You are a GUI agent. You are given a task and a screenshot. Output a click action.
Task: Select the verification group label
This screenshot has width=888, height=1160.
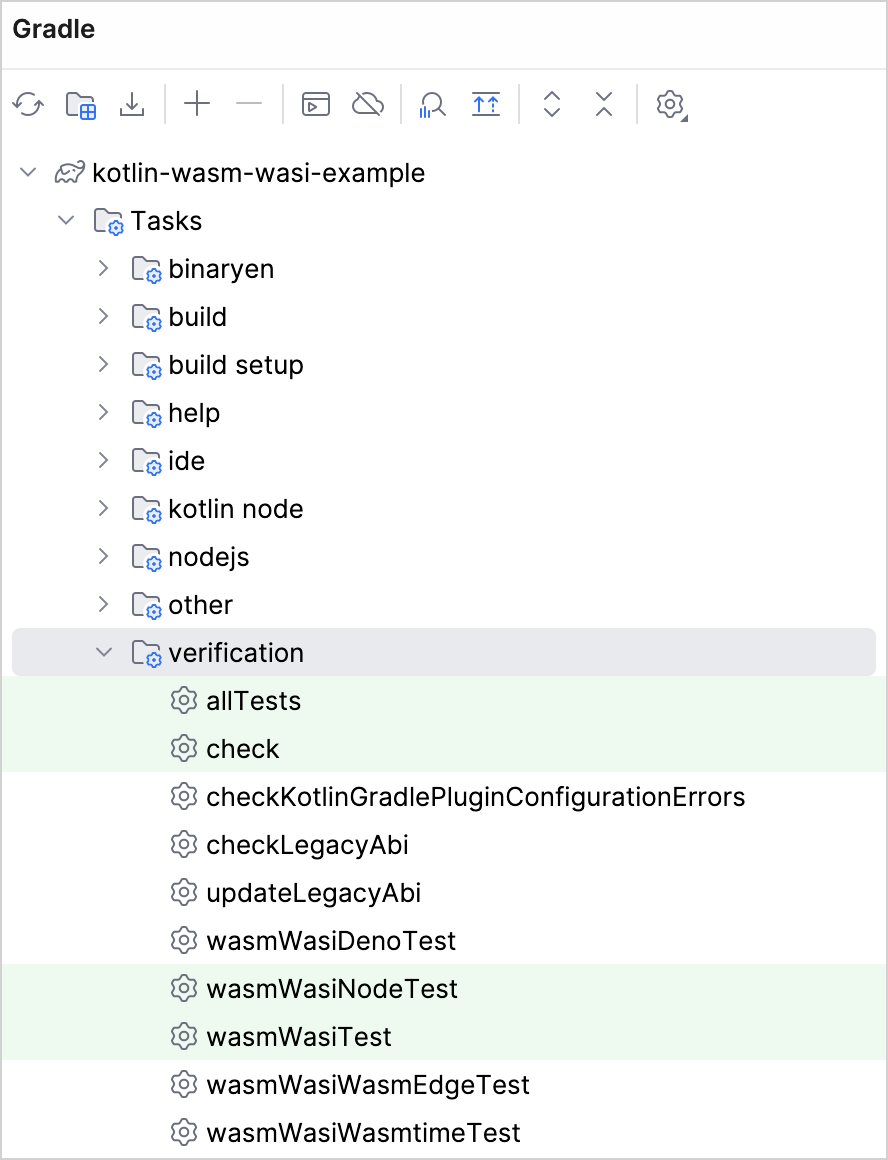tap(236, 653)
